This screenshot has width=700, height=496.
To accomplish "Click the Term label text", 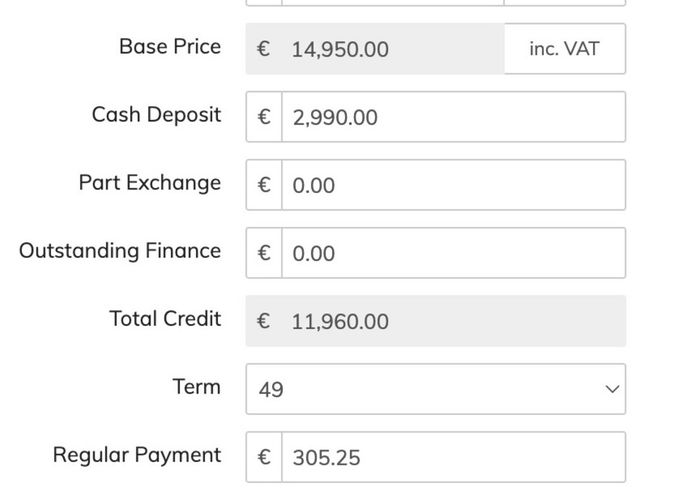I will 196,387.
